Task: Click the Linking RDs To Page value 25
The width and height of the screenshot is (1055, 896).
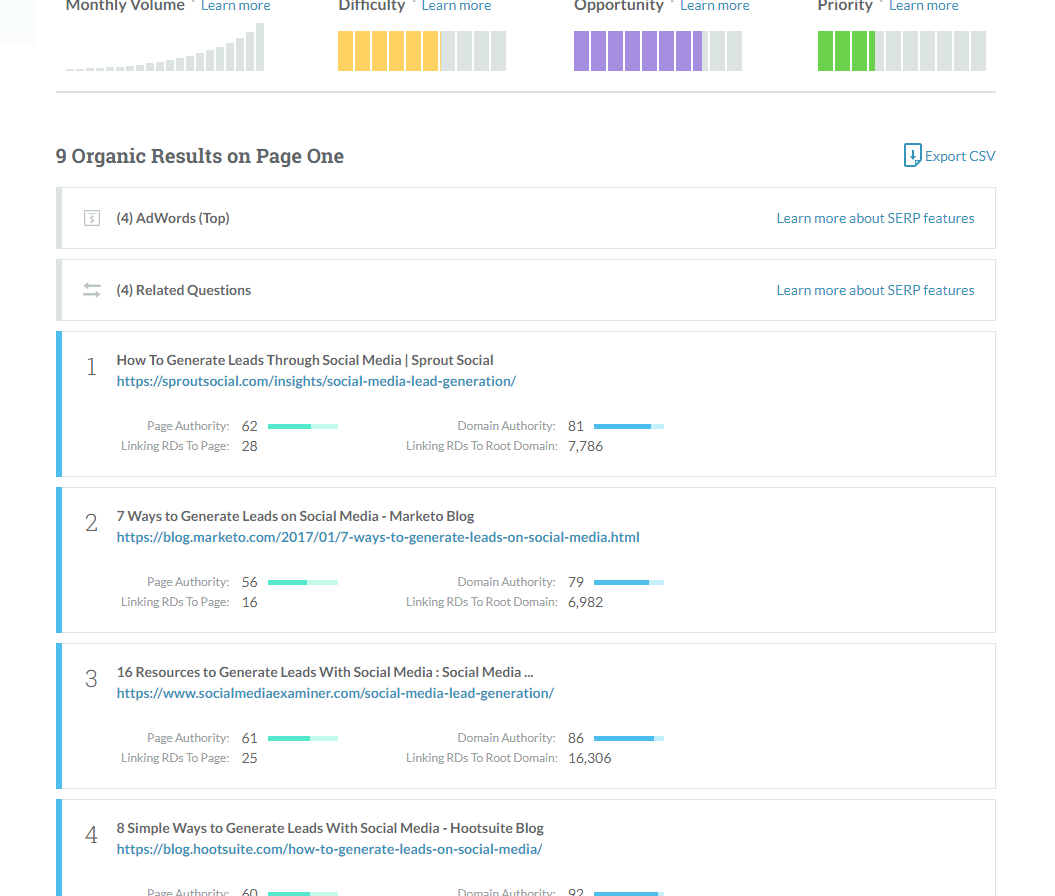Action: pos(250,759)
